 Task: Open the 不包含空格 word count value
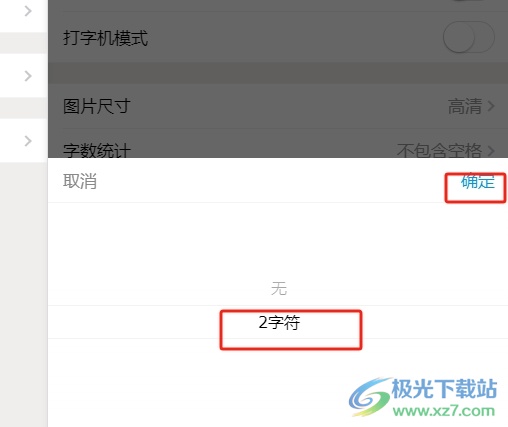pyautogui.click(x=439, y=151)
